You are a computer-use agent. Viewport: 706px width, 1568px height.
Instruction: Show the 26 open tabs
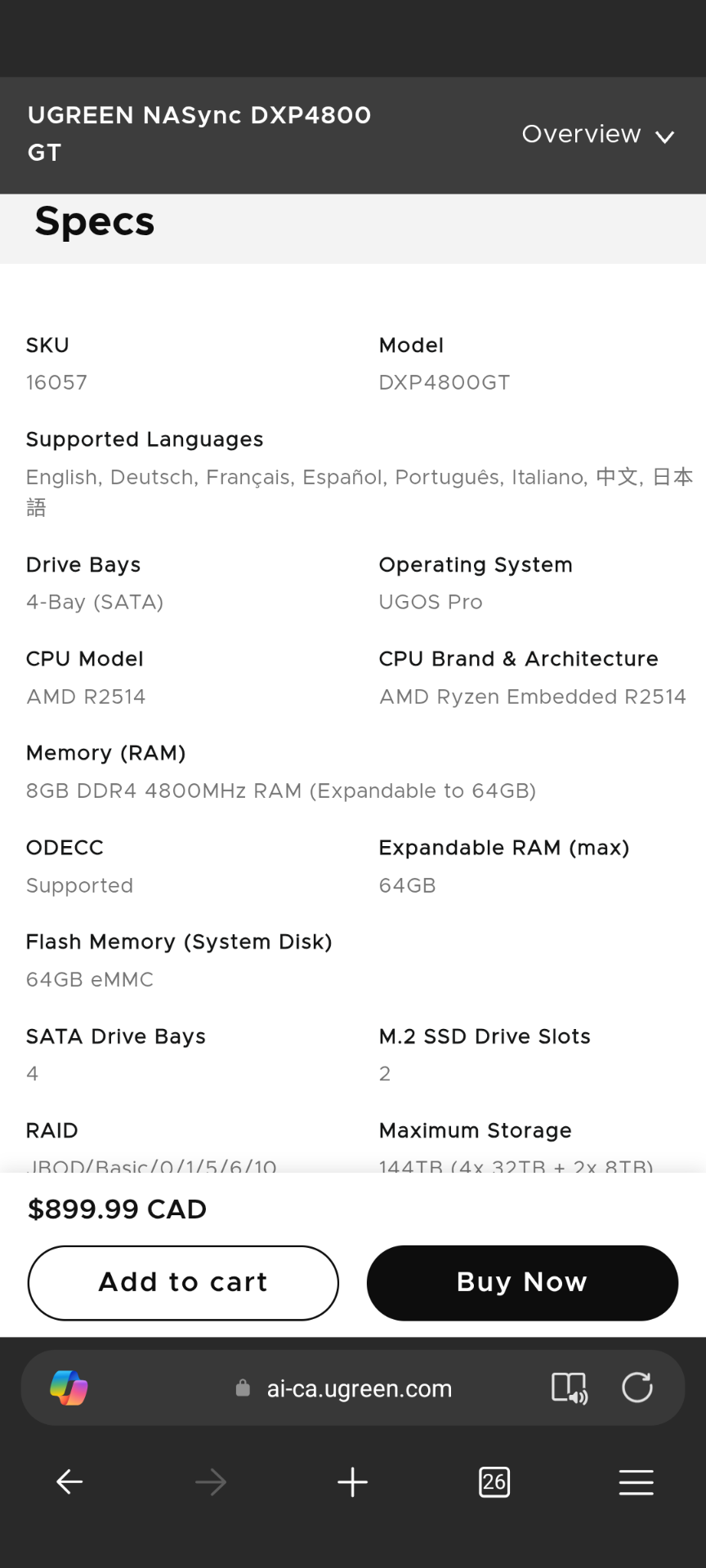[494, 1481]
